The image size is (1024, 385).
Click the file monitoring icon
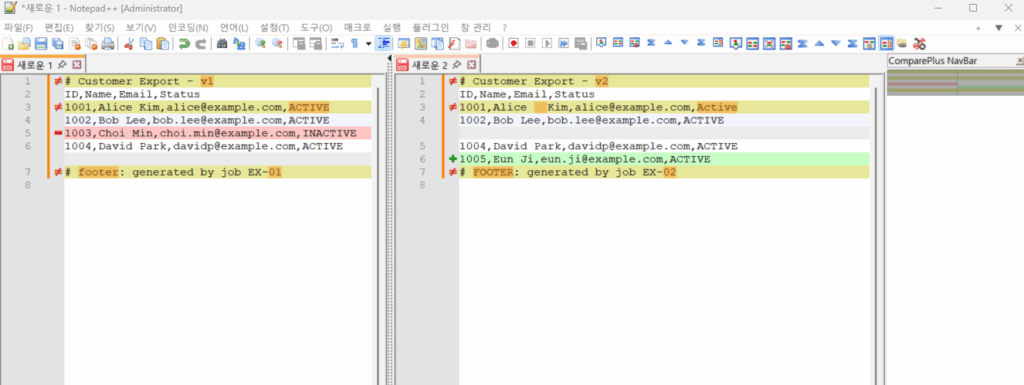pos(492,44)
